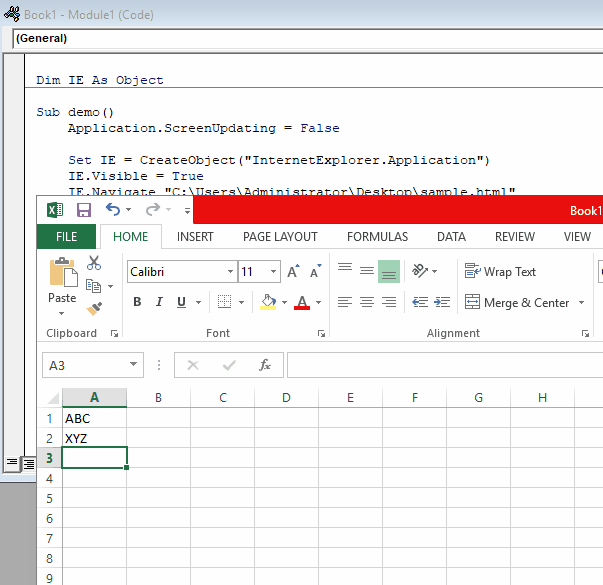Center cell text horizontally
This screenshot has width=603, height=585.
[367, 302]
